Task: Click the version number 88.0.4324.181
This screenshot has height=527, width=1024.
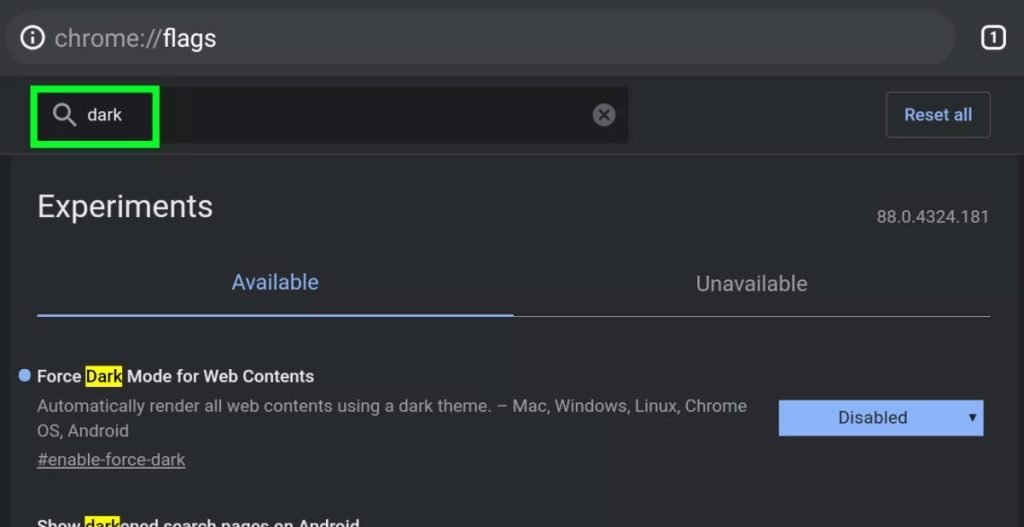Action: [x=933, y=217]
